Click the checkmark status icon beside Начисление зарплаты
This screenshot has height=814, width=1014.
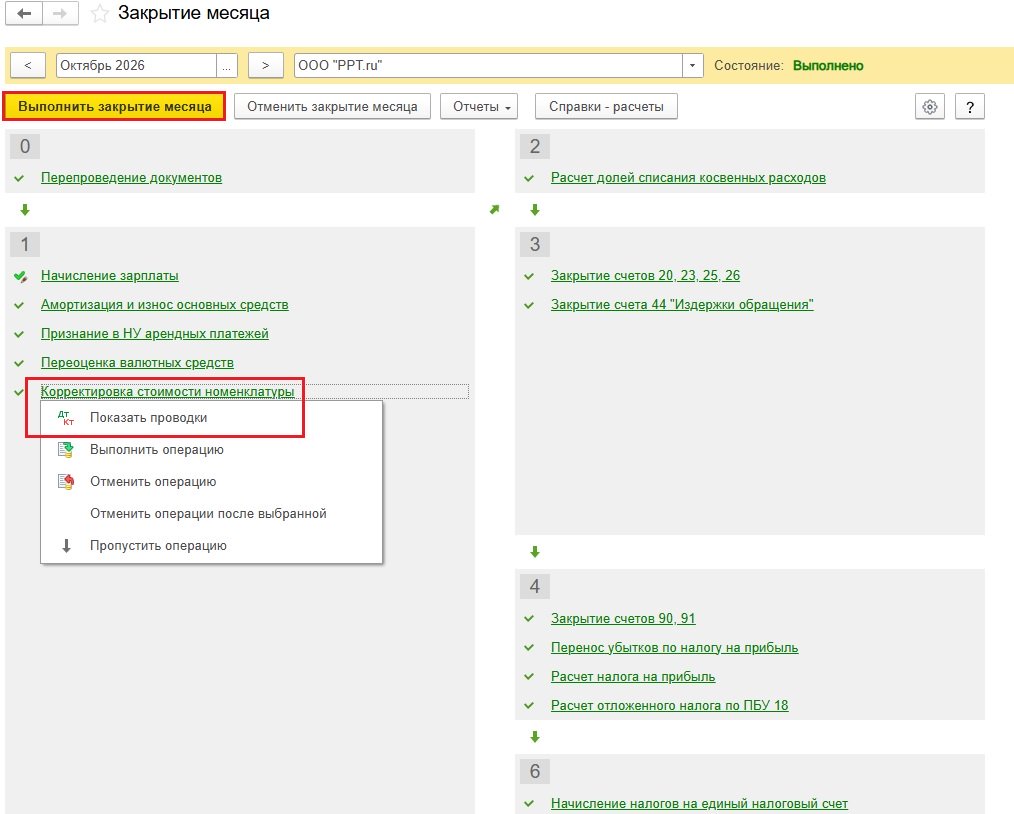pos(21,277)
